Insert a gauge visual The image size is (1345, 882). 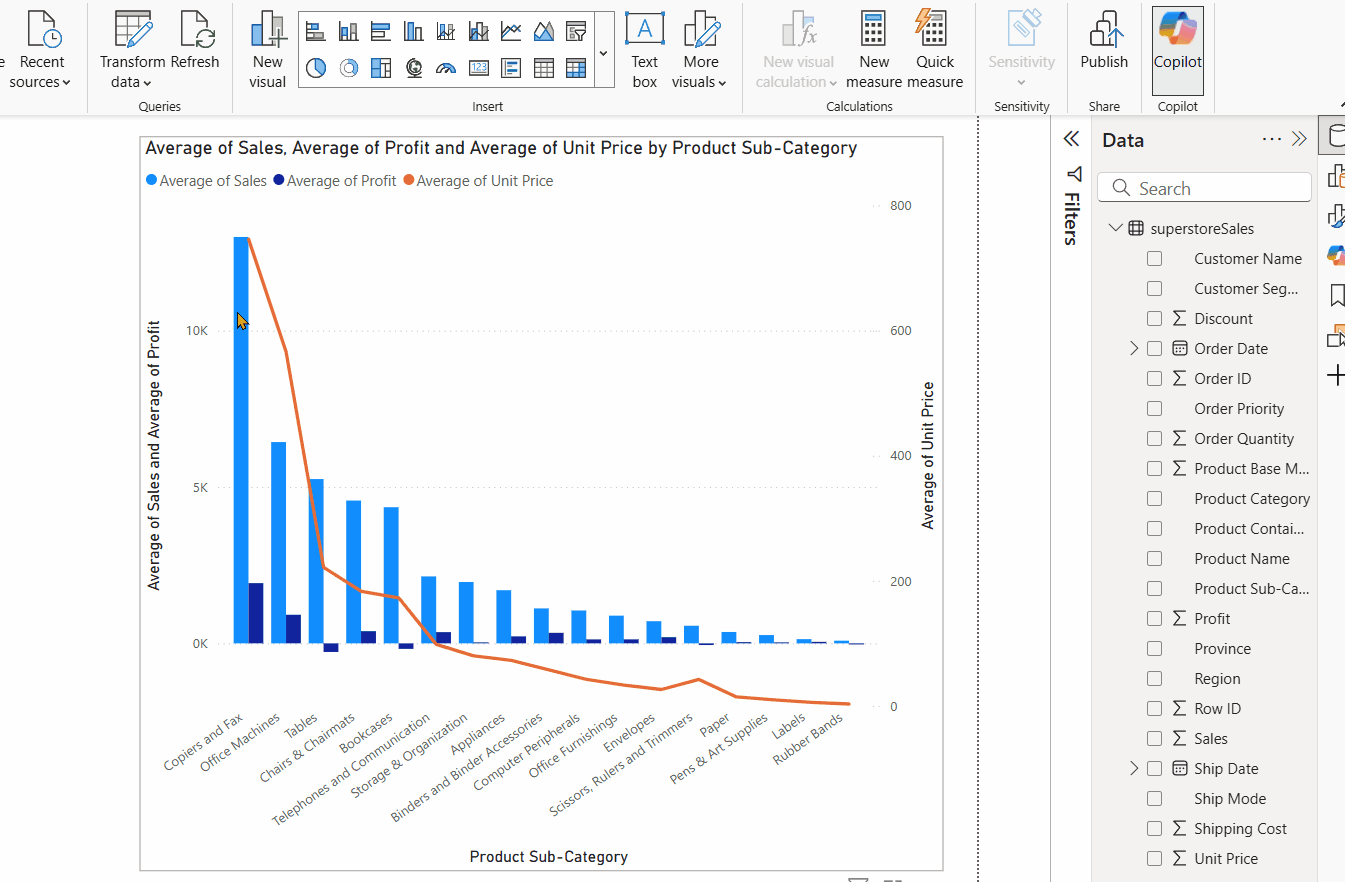[x=446, y=70]
